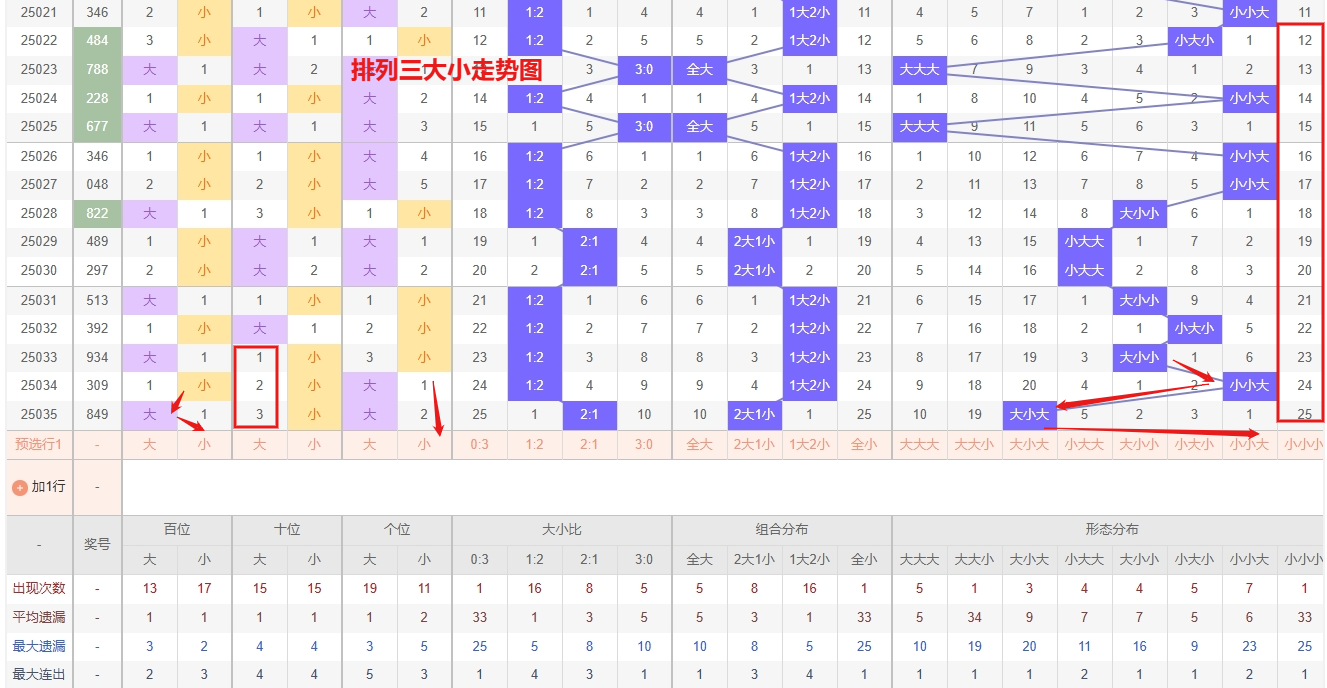Click the 最大遗漏 row label
The height and width of the screenshot is (688, 1327).
tap(39, 646)
